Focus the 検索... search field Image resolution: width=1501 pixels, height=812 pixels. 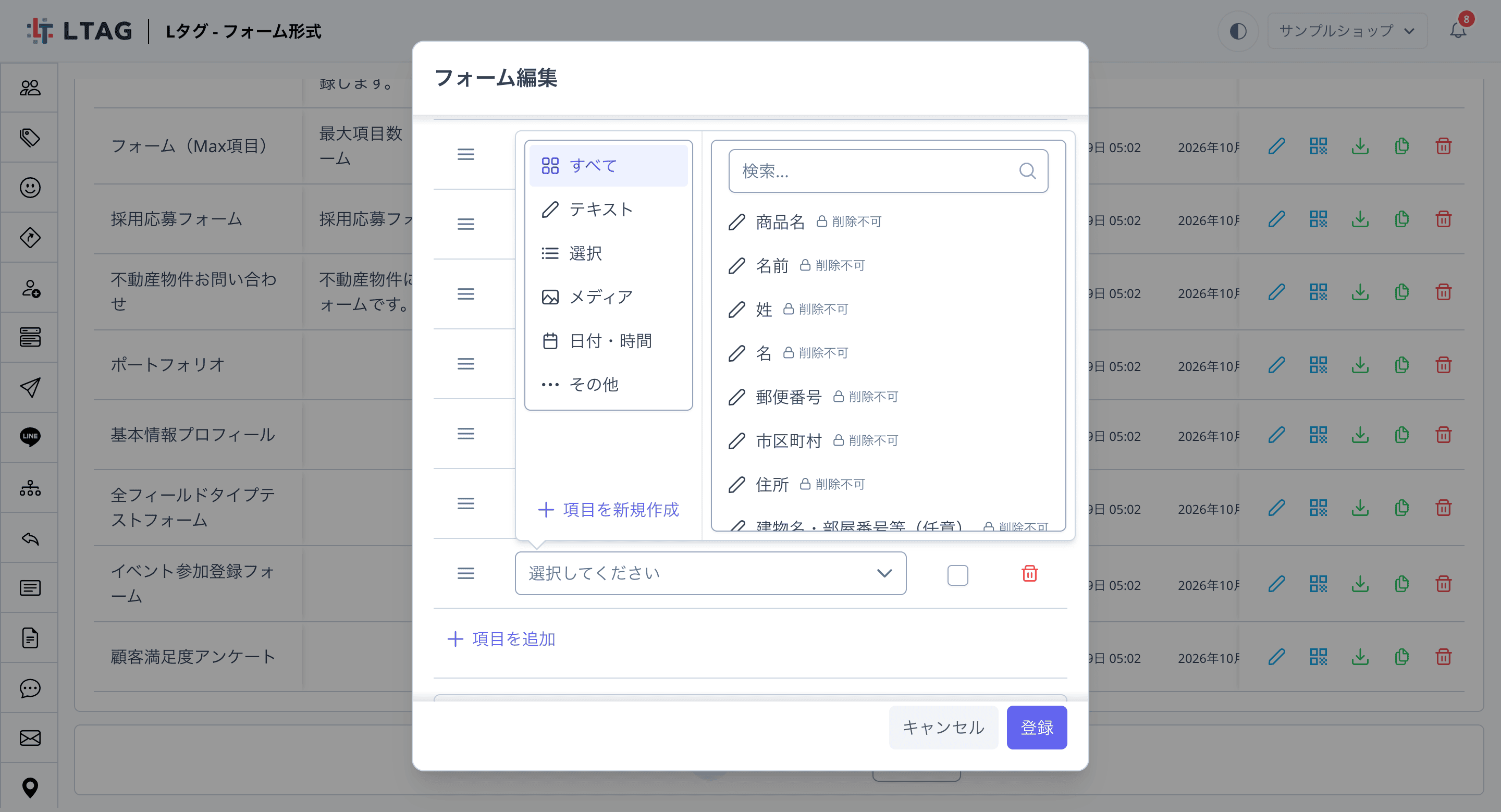(888, 170)
